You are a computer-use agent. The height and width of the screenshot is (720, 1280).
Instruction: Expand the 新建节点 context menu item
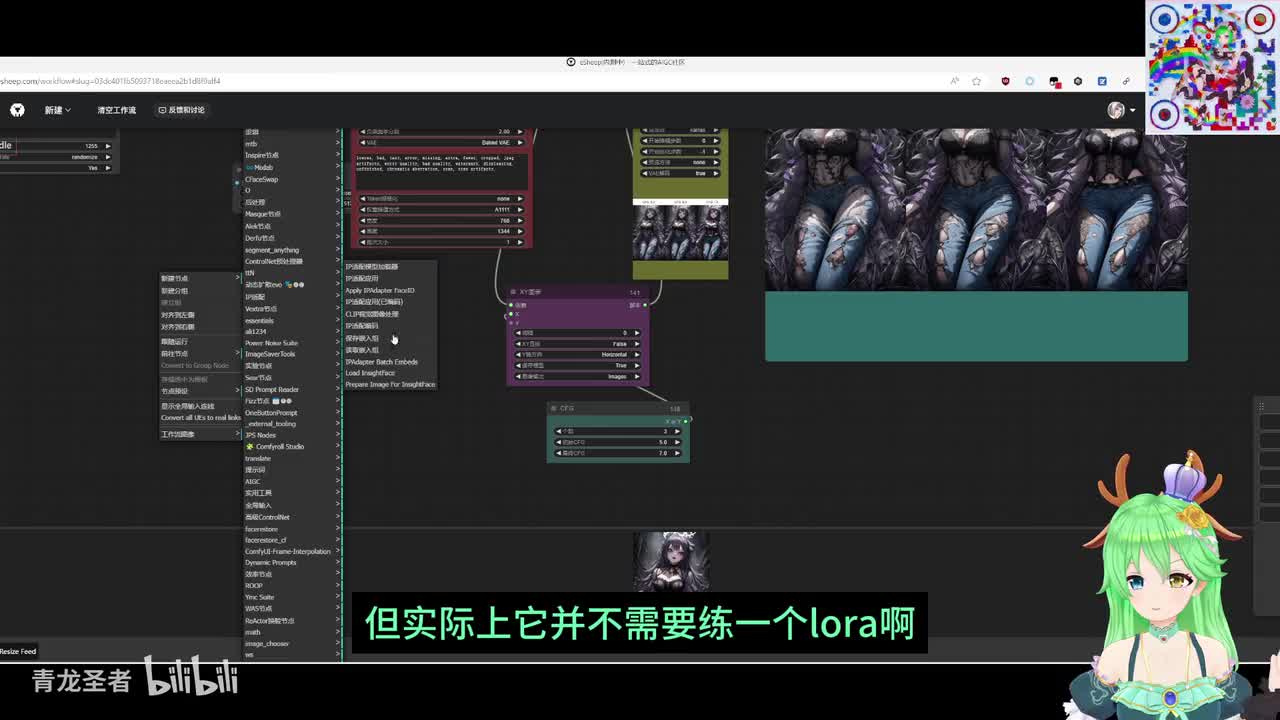(x=175, y=279)
